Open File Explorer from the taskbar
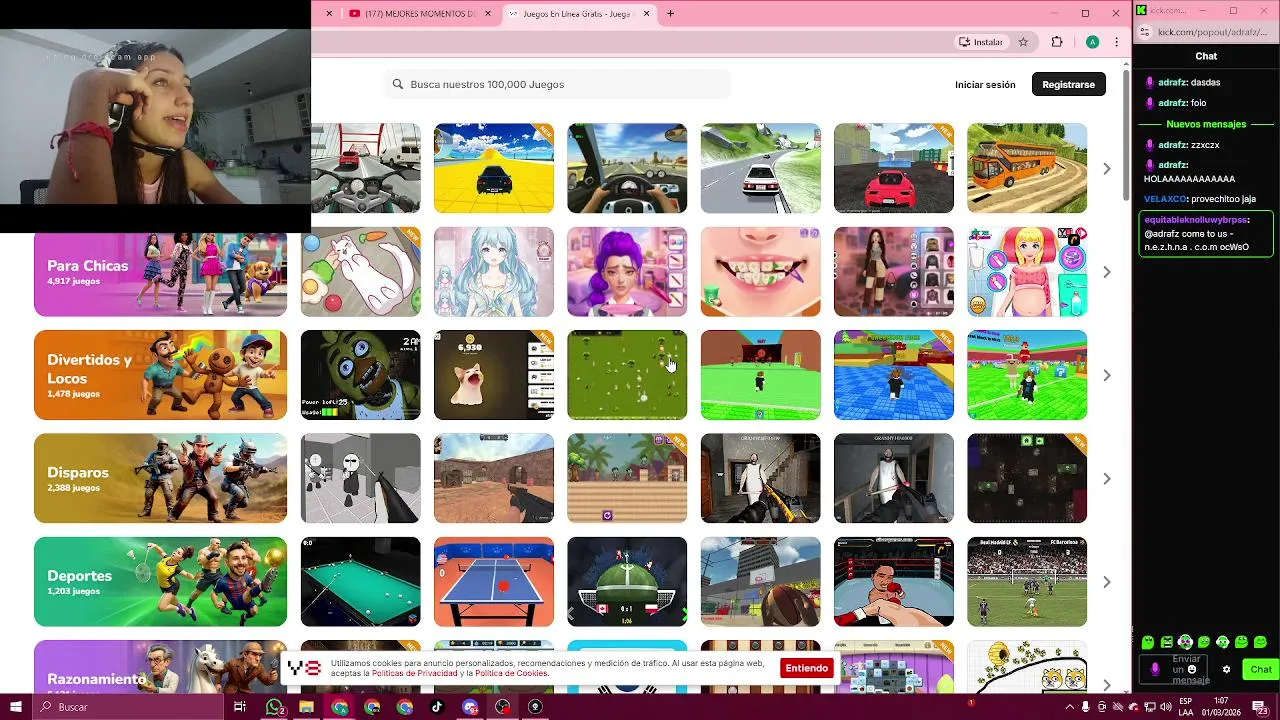 coord(306,707)
